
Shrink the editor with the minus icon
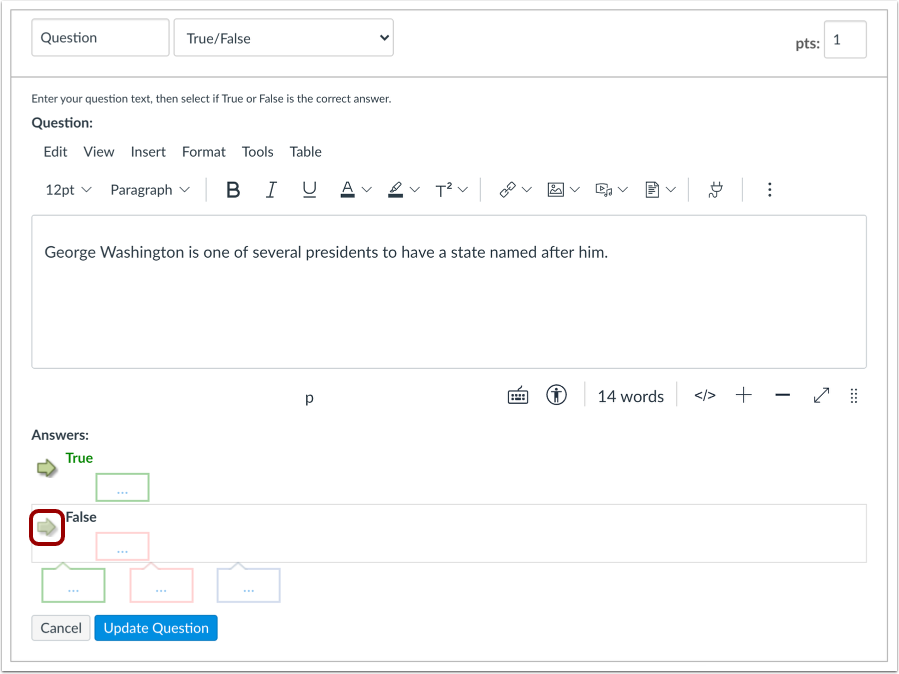(783, 395)
